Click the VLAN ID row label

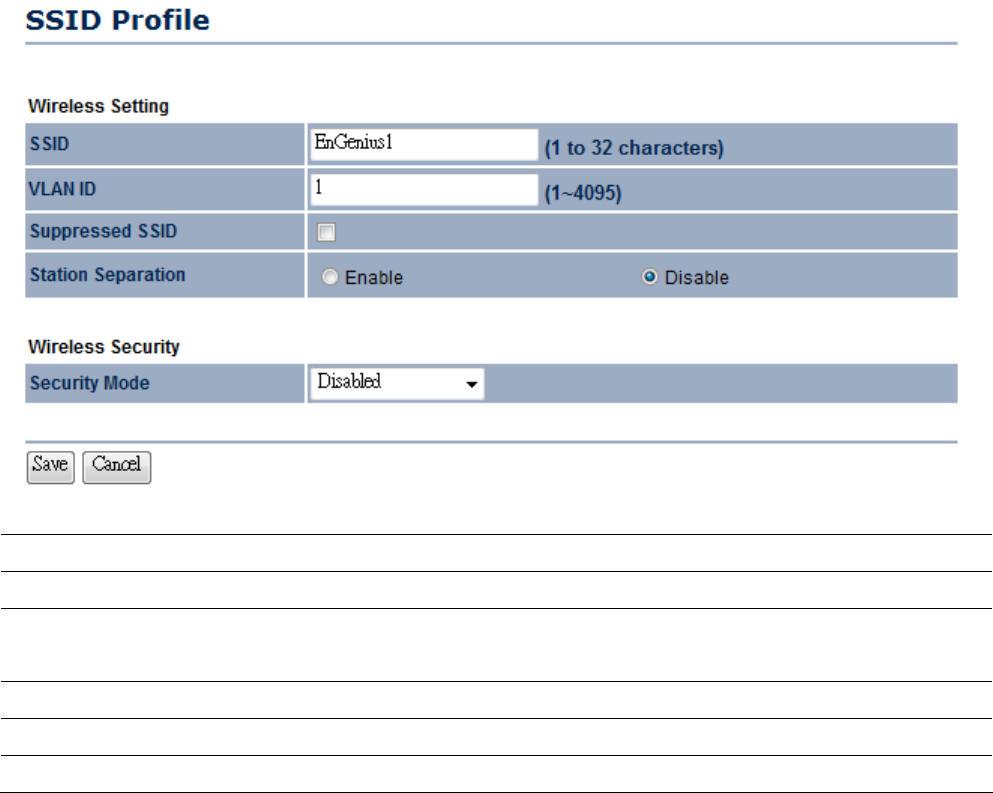[62, 189]
